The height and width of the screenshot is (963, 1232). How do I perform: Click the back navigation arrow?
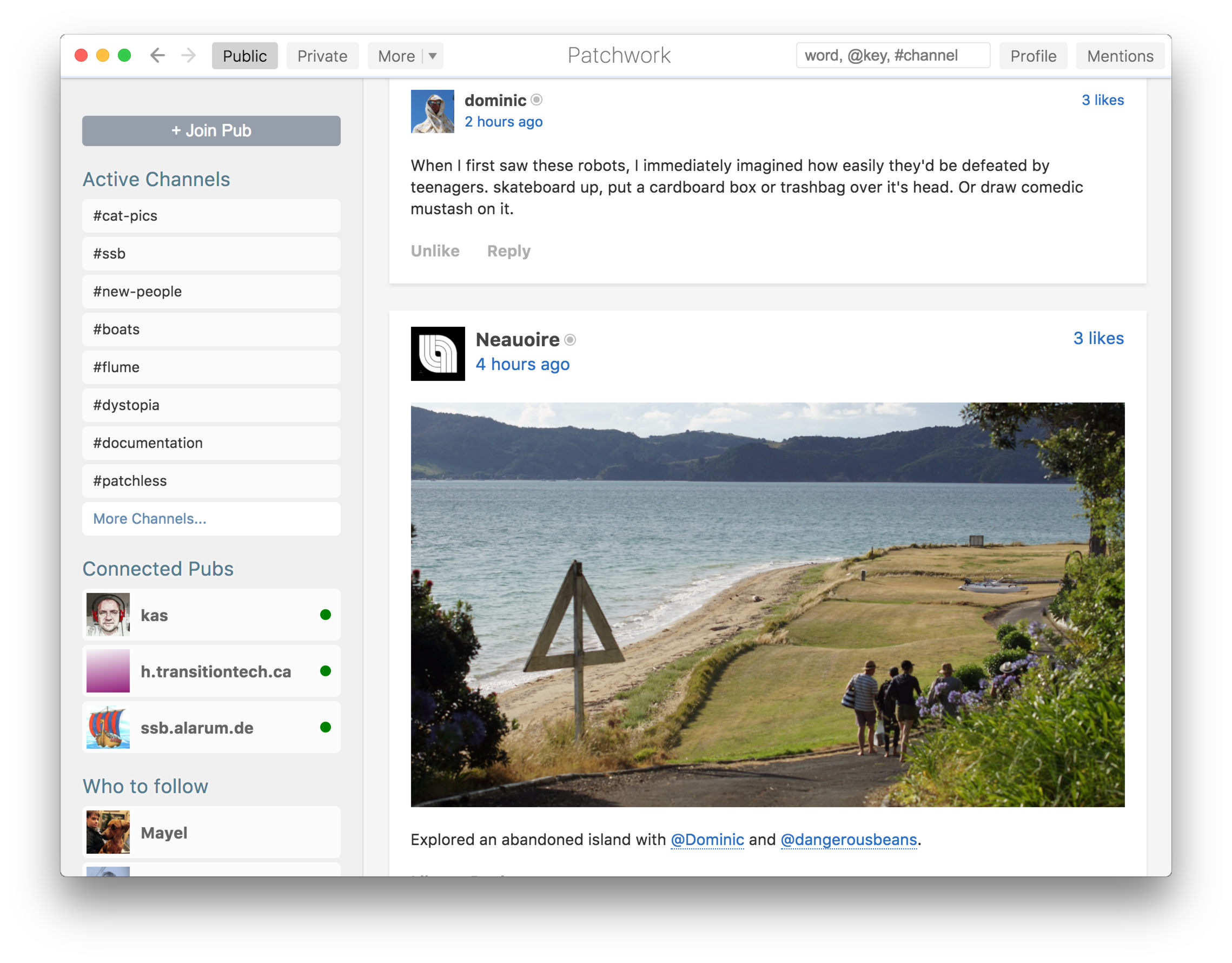[x=157, y=54]
